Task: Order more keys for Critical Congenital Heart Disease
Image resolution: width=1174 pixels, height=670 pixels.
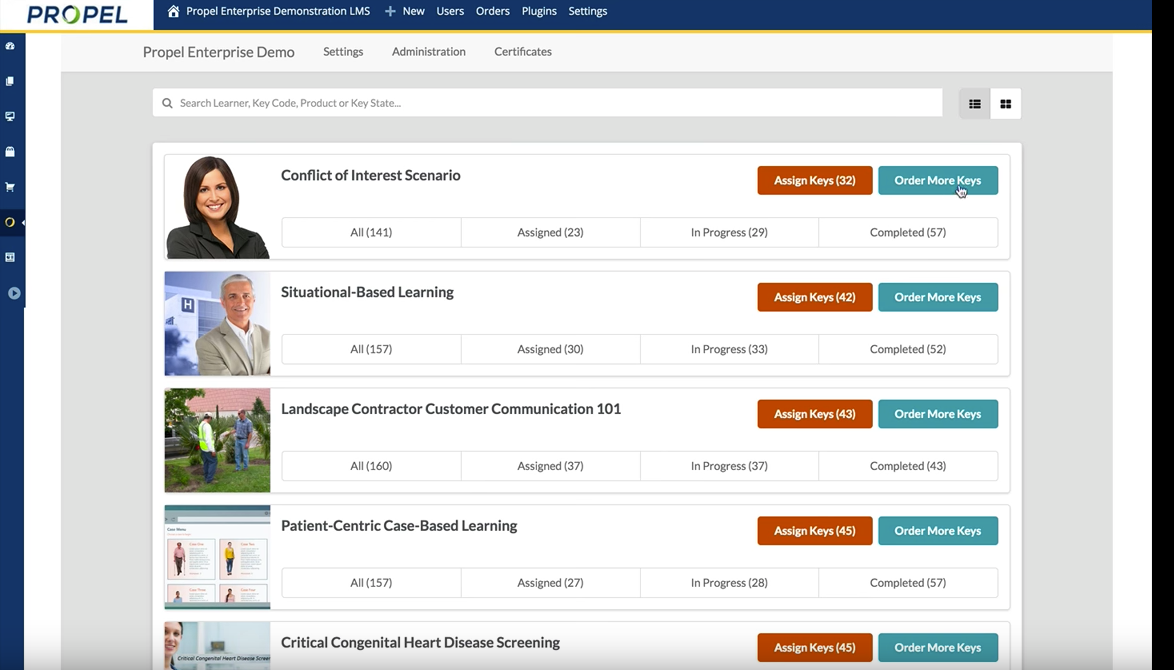Action: pos(937,648)
